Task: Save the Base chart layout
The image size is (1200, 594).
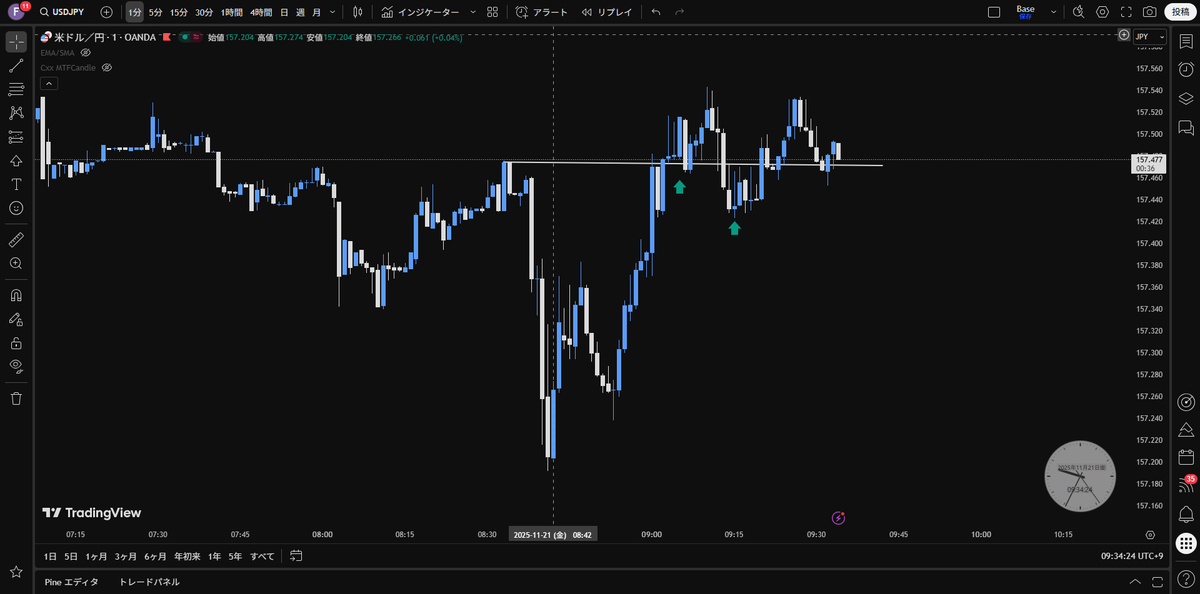Action: point(1026,12)
